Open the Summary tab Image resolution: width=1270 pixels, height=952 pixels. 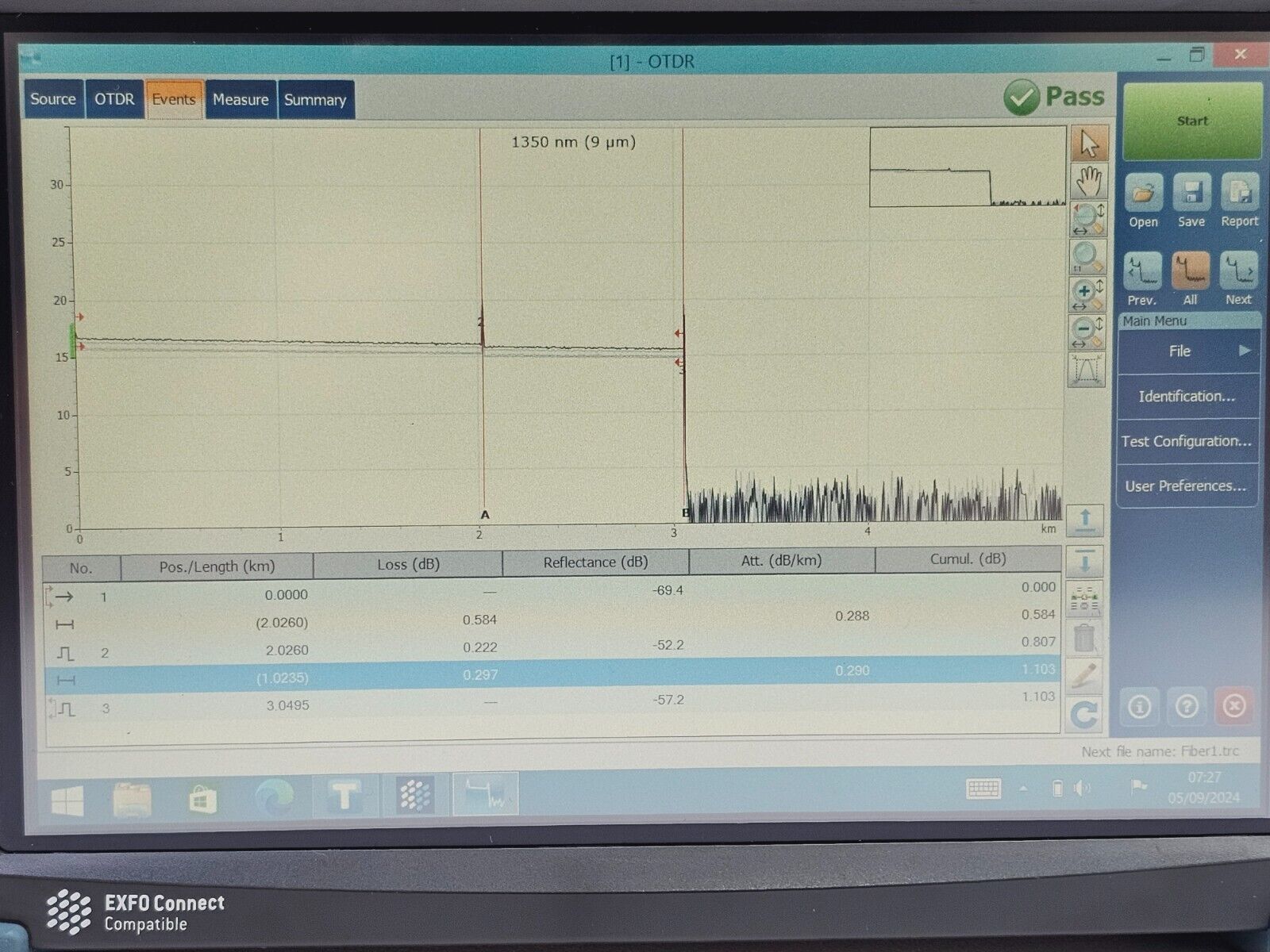pos(315,100)
